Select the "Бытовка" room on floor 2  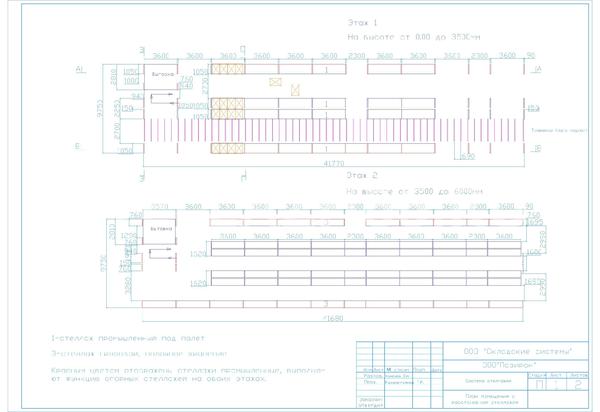click(x=160, y=229)
